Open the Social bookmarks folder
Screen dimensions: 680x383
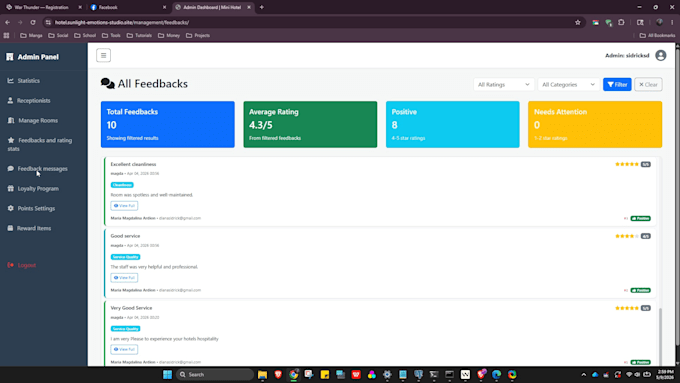point(58,36)
